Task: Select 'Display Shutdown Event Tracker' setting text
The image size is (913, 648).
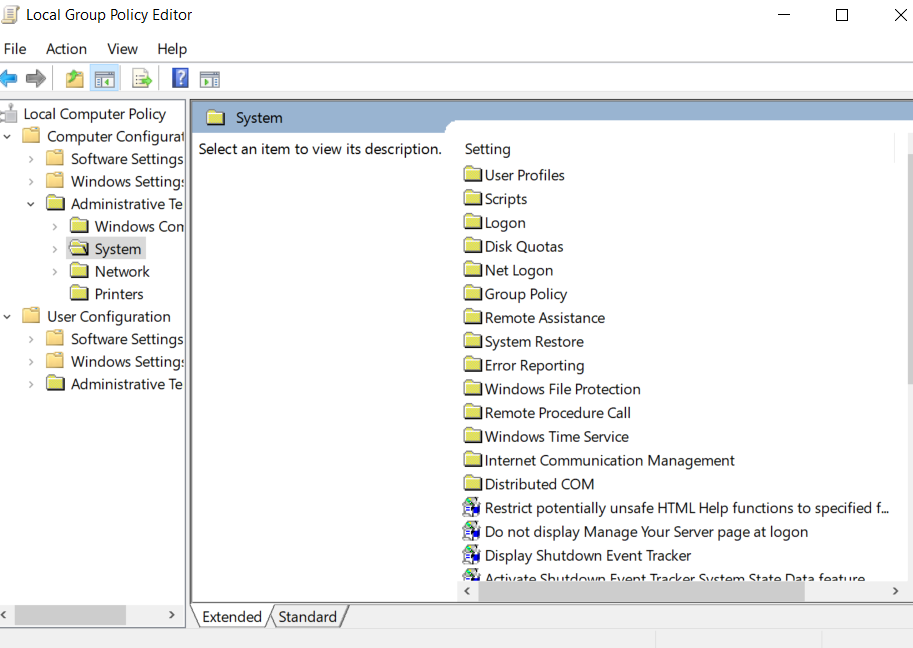Action: click(x=588, y=556)
